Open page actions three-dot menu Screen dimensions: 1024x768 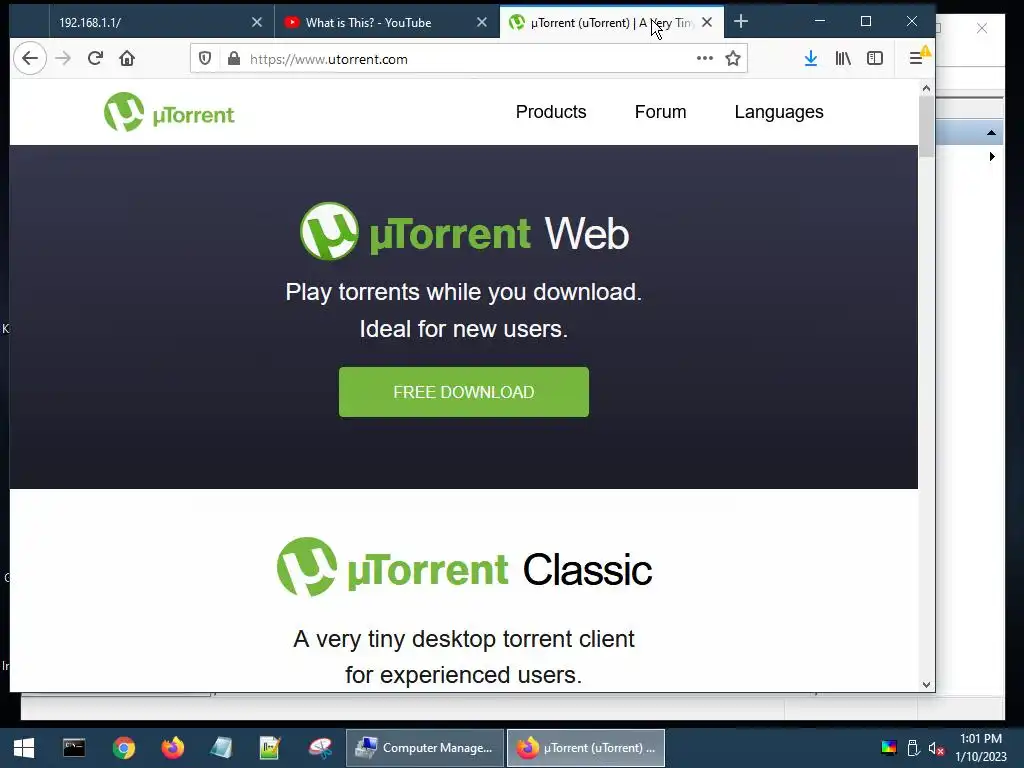pyautogui.click(x=705, y=58)
